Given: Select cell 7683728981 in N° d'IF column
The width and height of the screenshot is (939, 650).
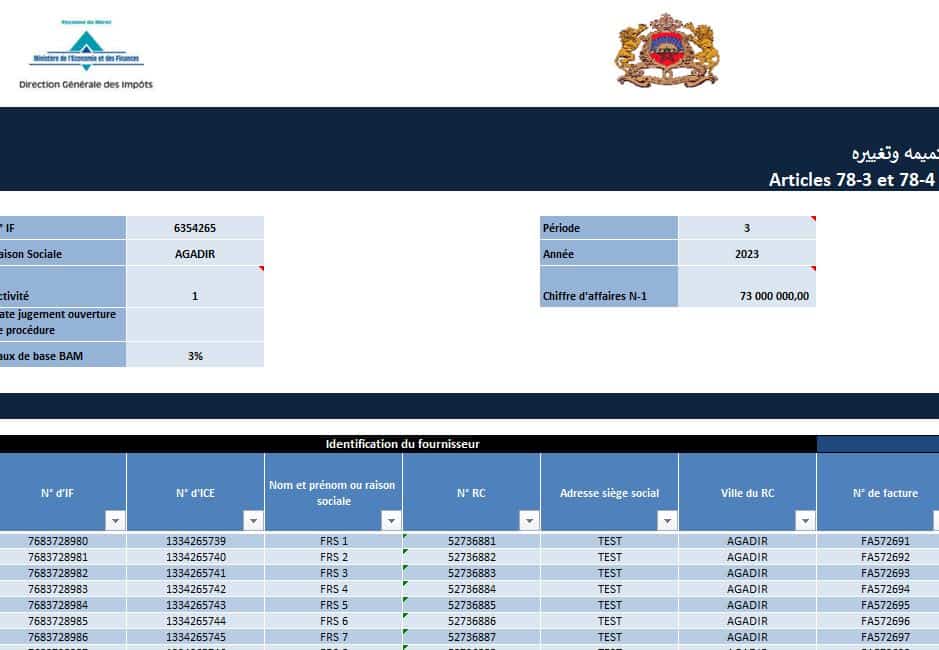Looking at the screenshot, I should point(63,557).
